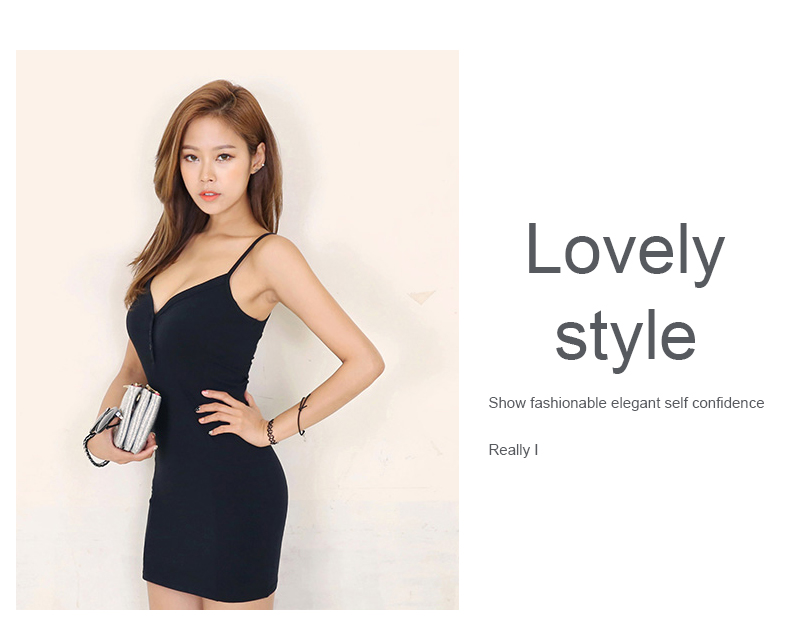Click "Show fashionable elegant self confidence" text

(x=626, y=403)
